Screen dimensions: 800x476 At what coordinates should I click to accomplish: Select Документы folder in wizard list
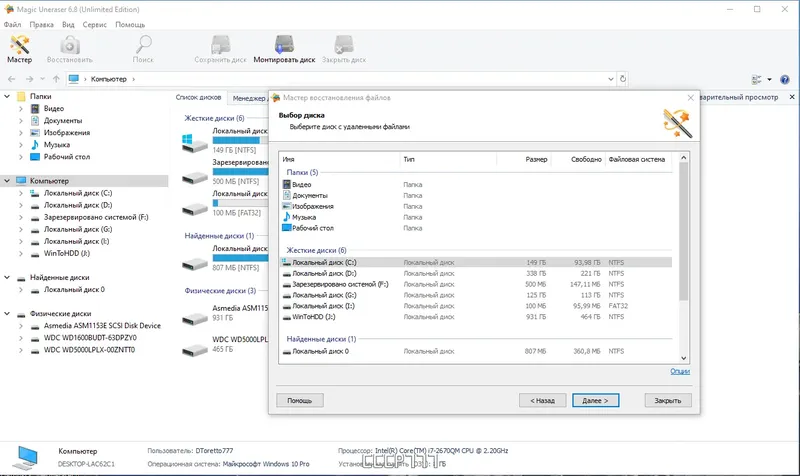tap(310, 195)
